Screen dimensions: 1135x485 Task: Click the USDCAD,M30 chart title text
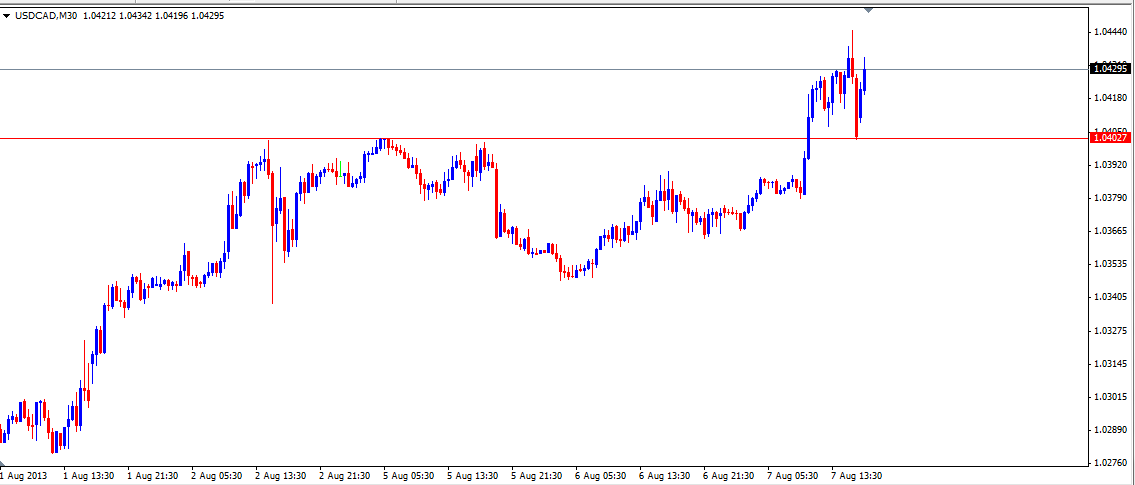point(48,16)
